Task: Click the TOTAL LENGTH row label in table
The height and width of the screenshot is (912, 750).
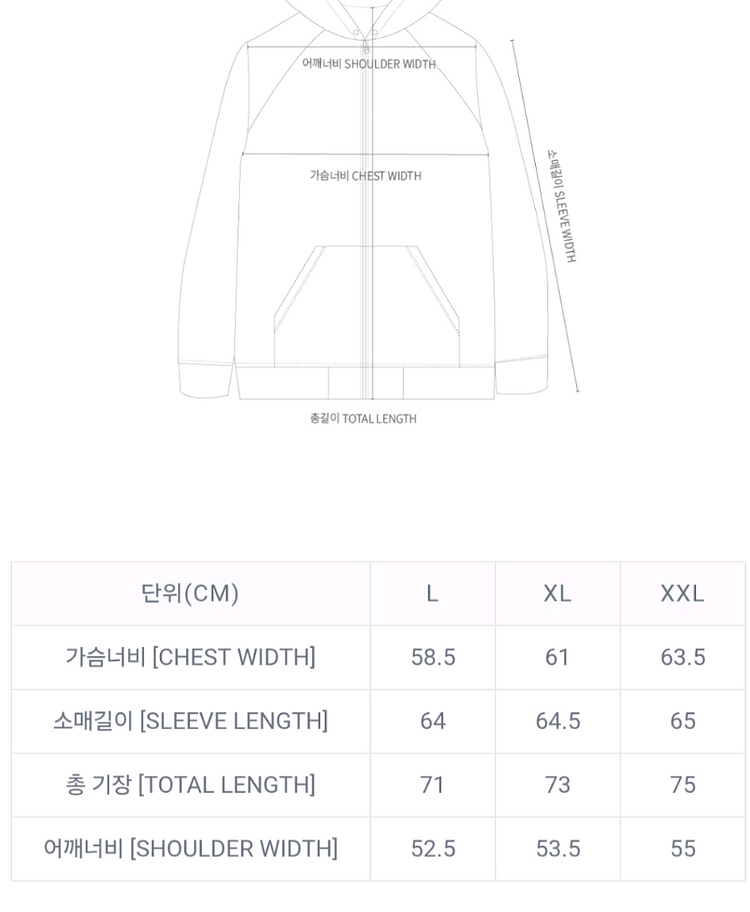Action: (190, 785)
